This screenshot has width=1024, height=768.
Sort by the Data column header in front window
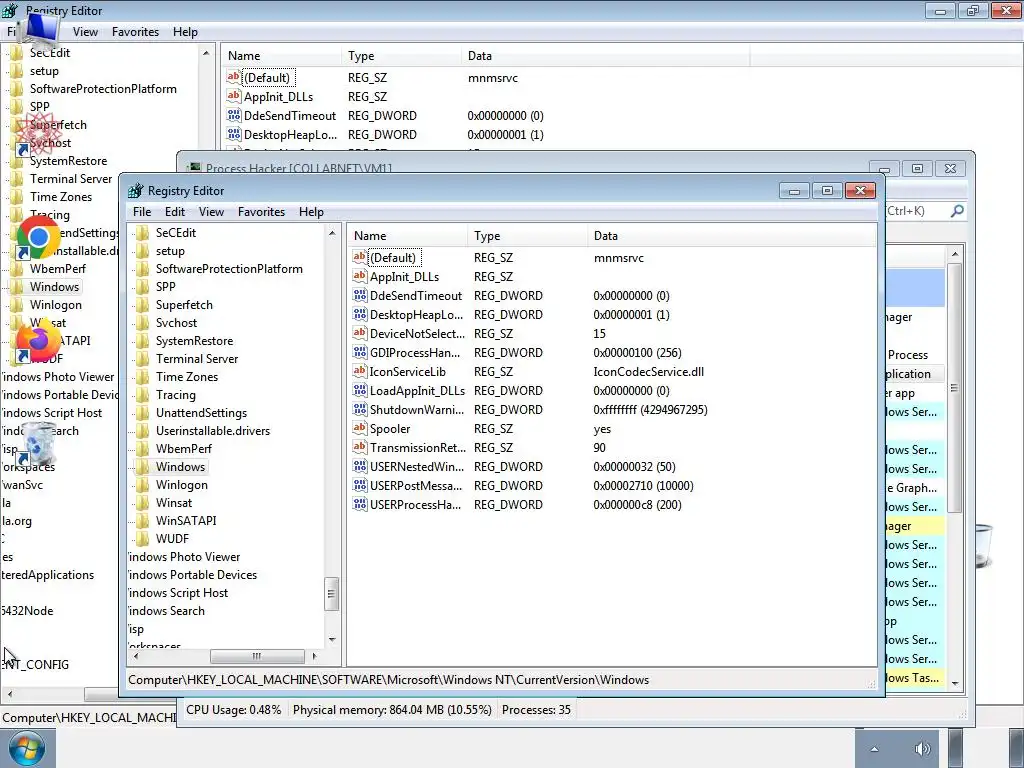pos(731,236)
